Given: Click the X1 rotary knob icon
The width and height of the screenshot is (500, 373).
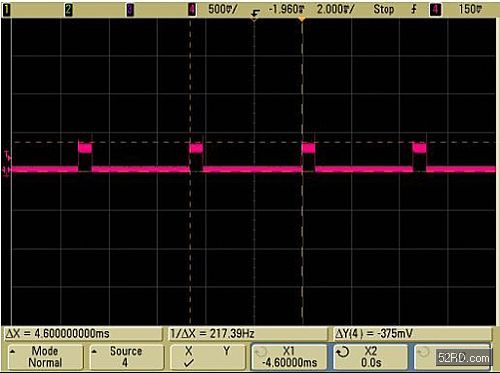Looking at the screenshot, I should [x=262, y=352].
